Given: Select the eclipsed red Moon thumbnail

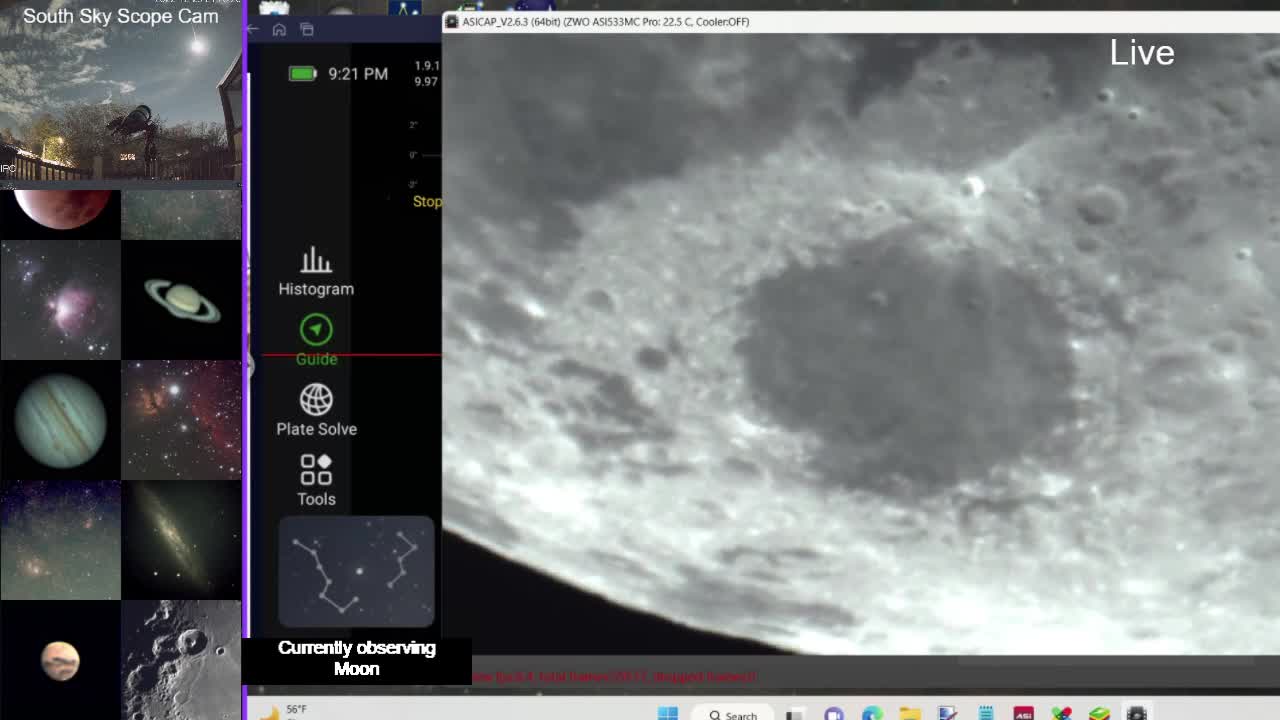Looking at the screenshot, I should click(x=60, y=214).
